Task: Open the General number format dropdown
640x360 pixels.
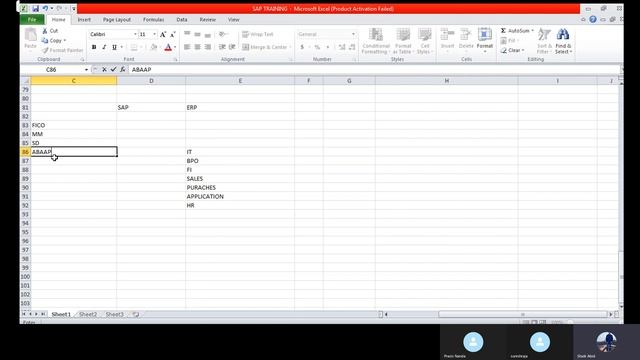Action: [x=353, y=34]
